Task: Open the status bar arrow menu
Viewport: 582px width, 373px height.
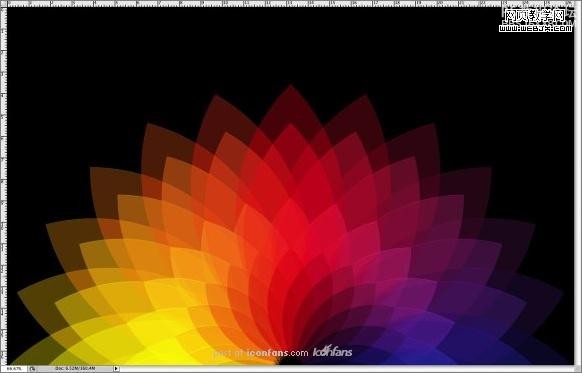Action: click(116, 369)
